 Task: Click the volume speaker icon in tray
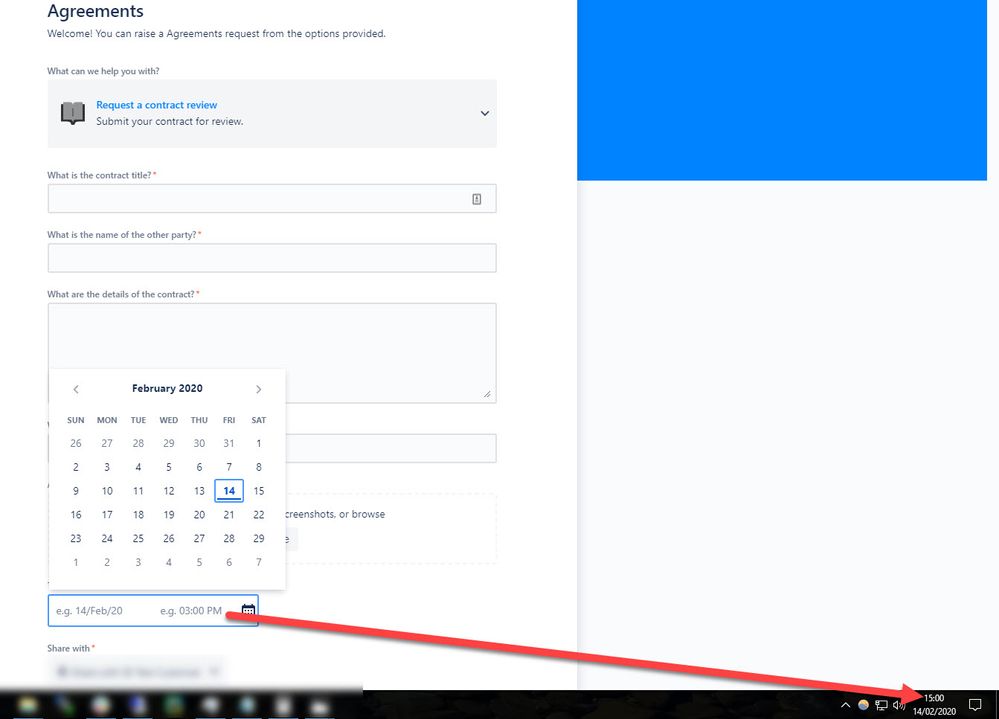coord(899,705)
